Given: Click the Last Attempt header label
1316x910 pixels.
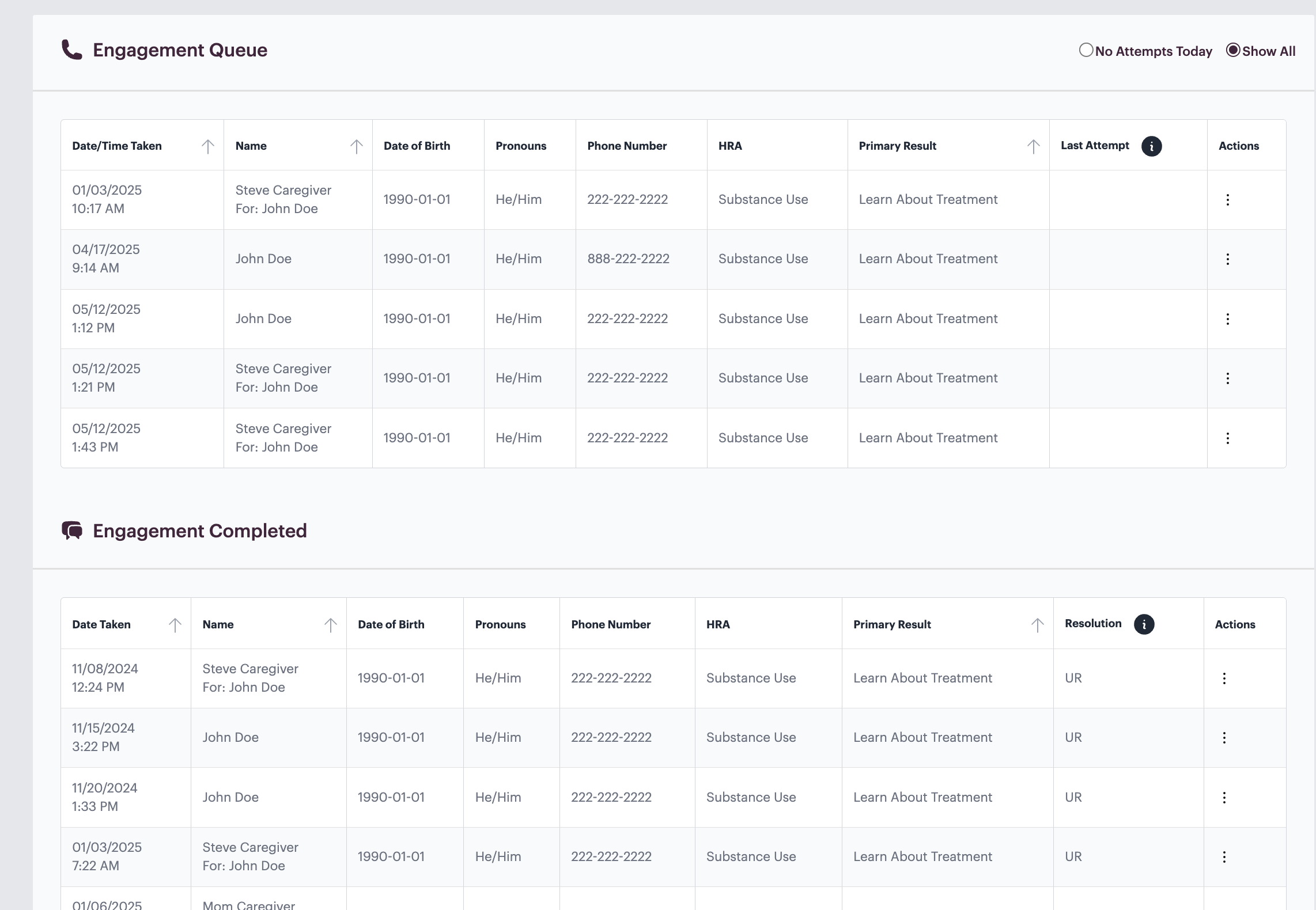Looking at the screenshot, I should click(x=1095, y=146).
